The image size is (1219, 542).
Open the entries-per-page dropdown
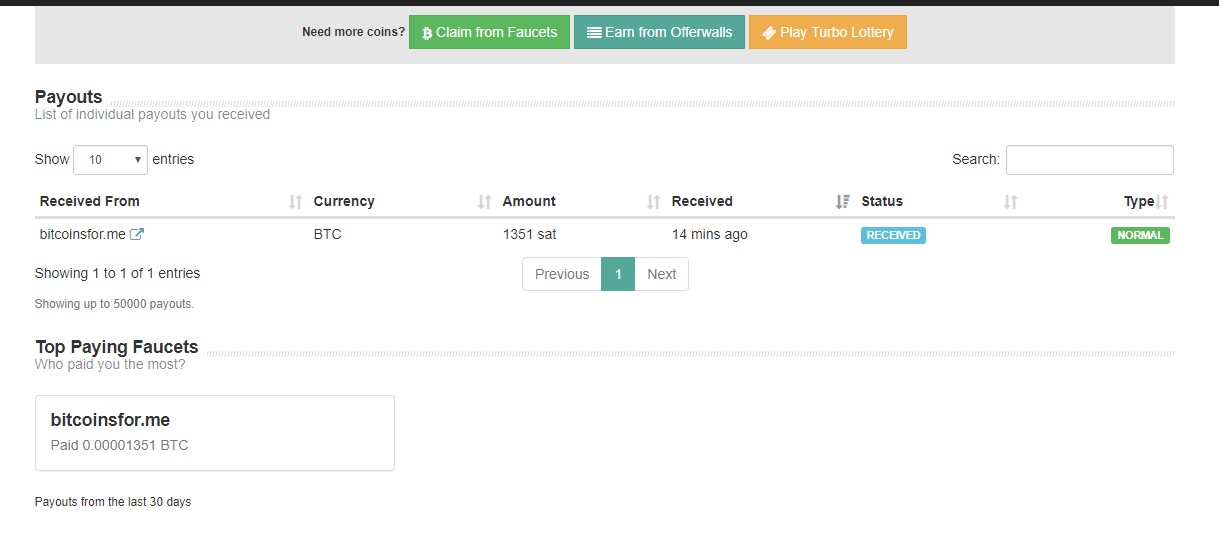tap(110, 160)
